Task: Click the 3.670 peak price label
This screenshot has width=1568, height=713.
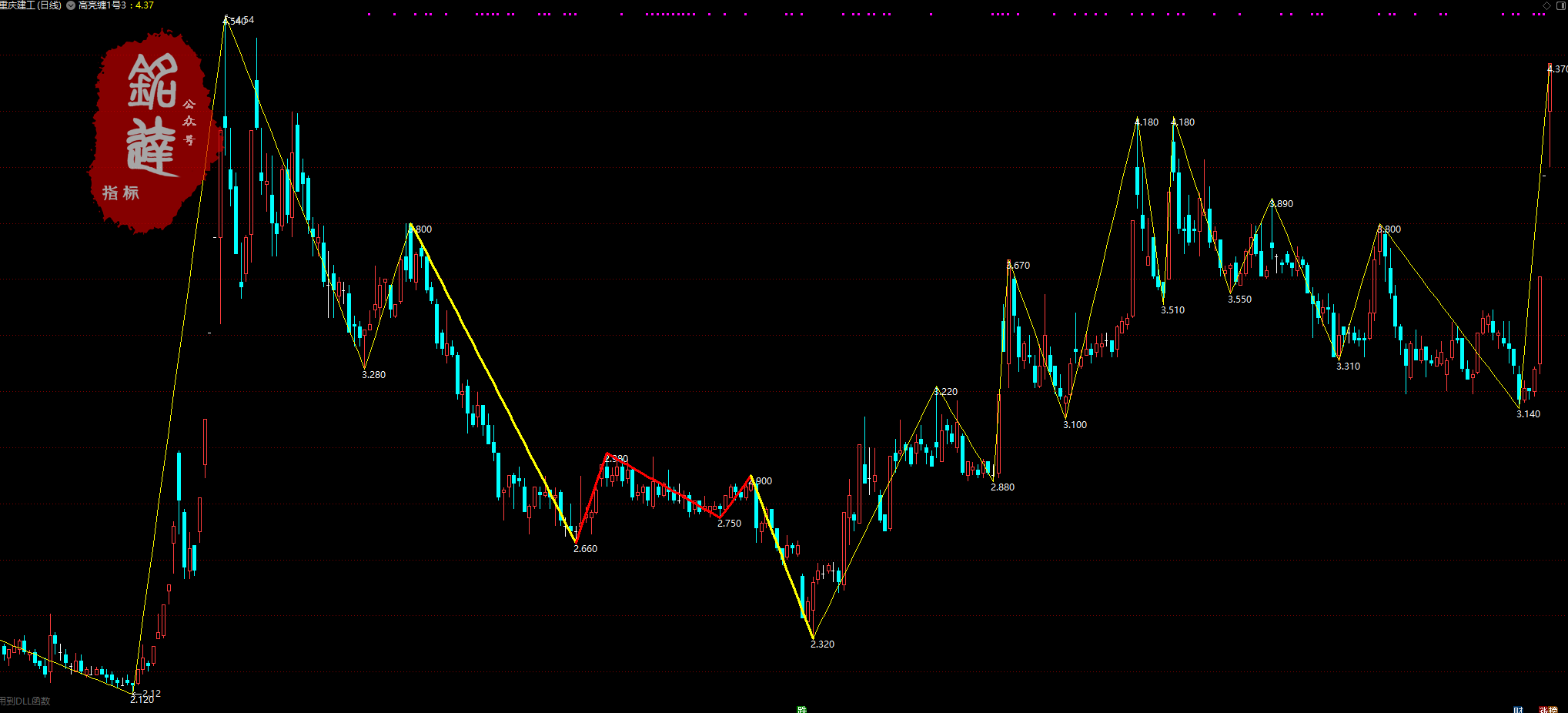Action: [1019, 266]
